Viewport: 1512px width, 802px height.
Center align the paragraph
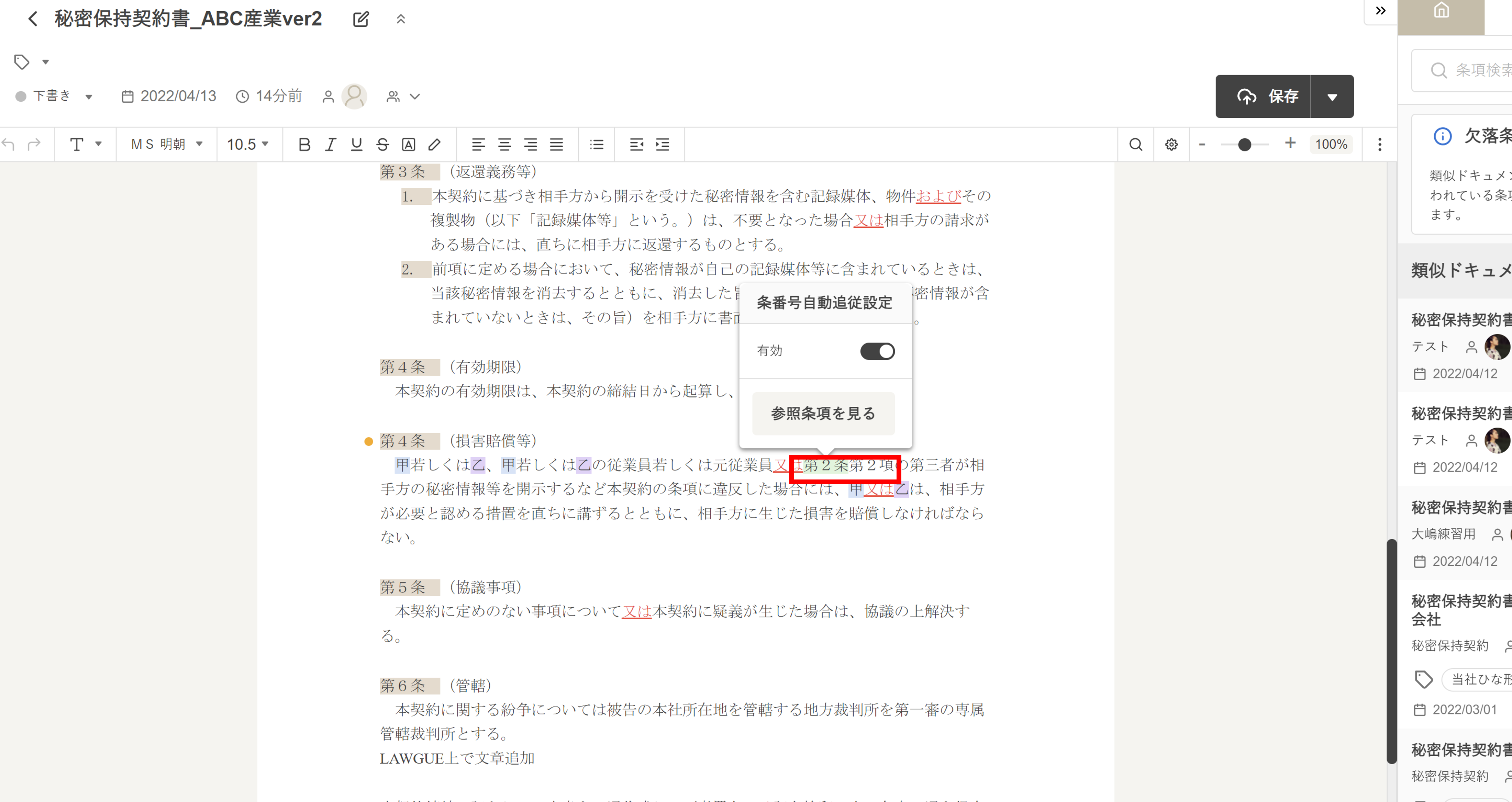504,144
